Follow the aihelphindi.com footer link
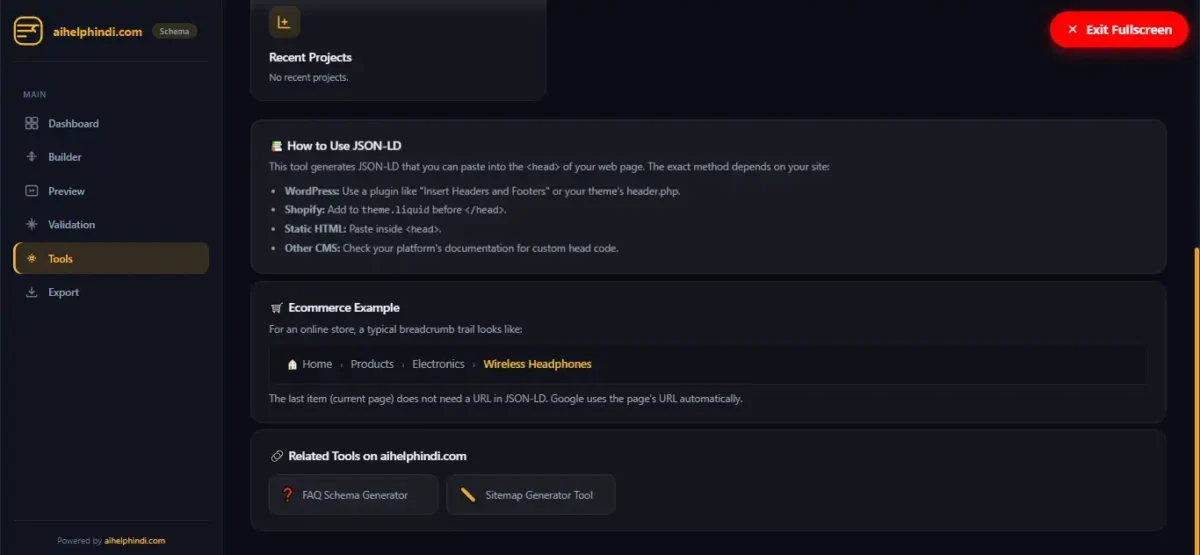Image resolution: width=1200 pixels, height=555 pixels. pos(135,541)
